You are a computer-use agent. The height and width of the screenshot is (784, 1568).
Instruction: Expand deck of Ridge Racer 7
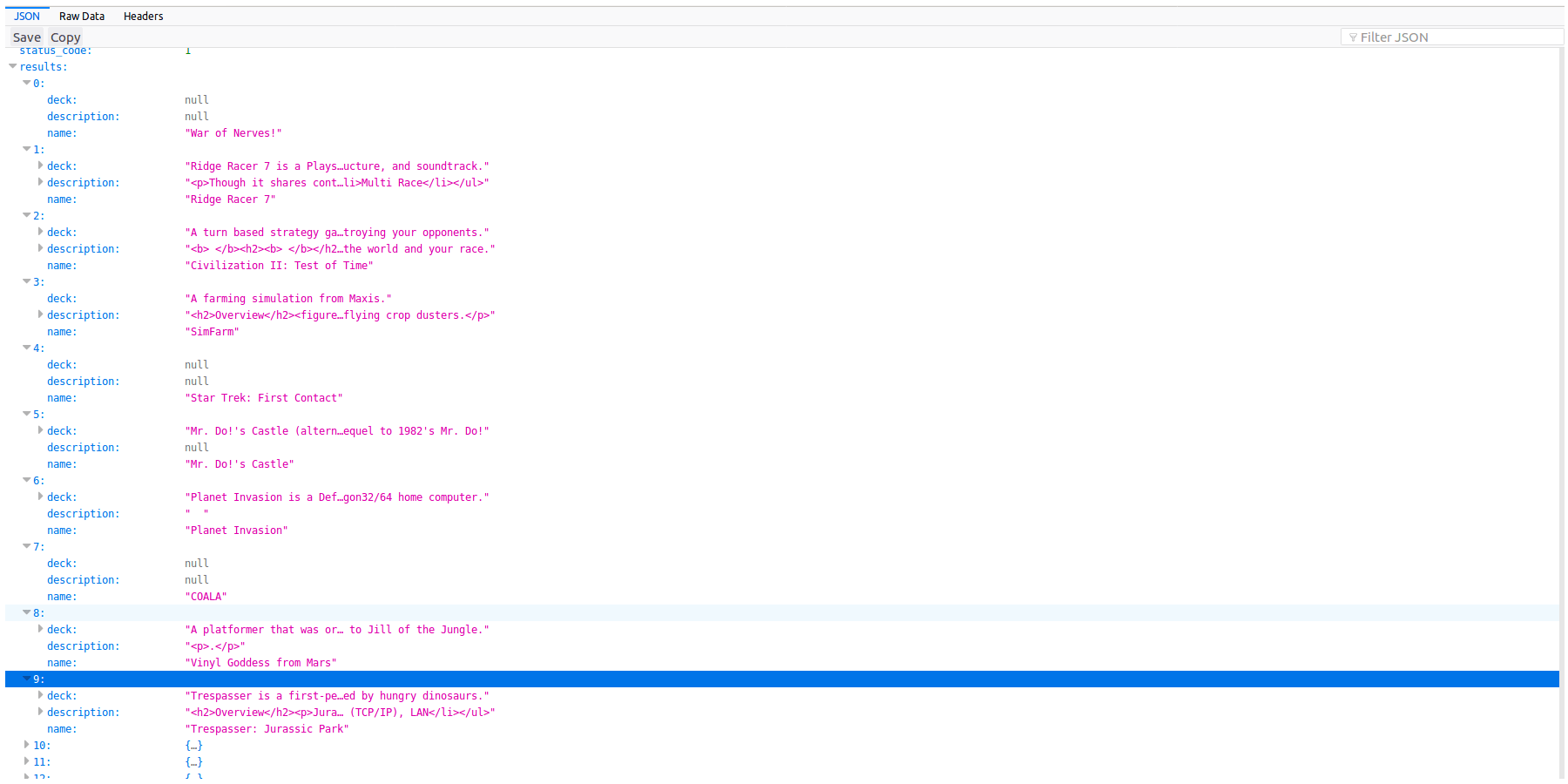click(x=40, y=166)
